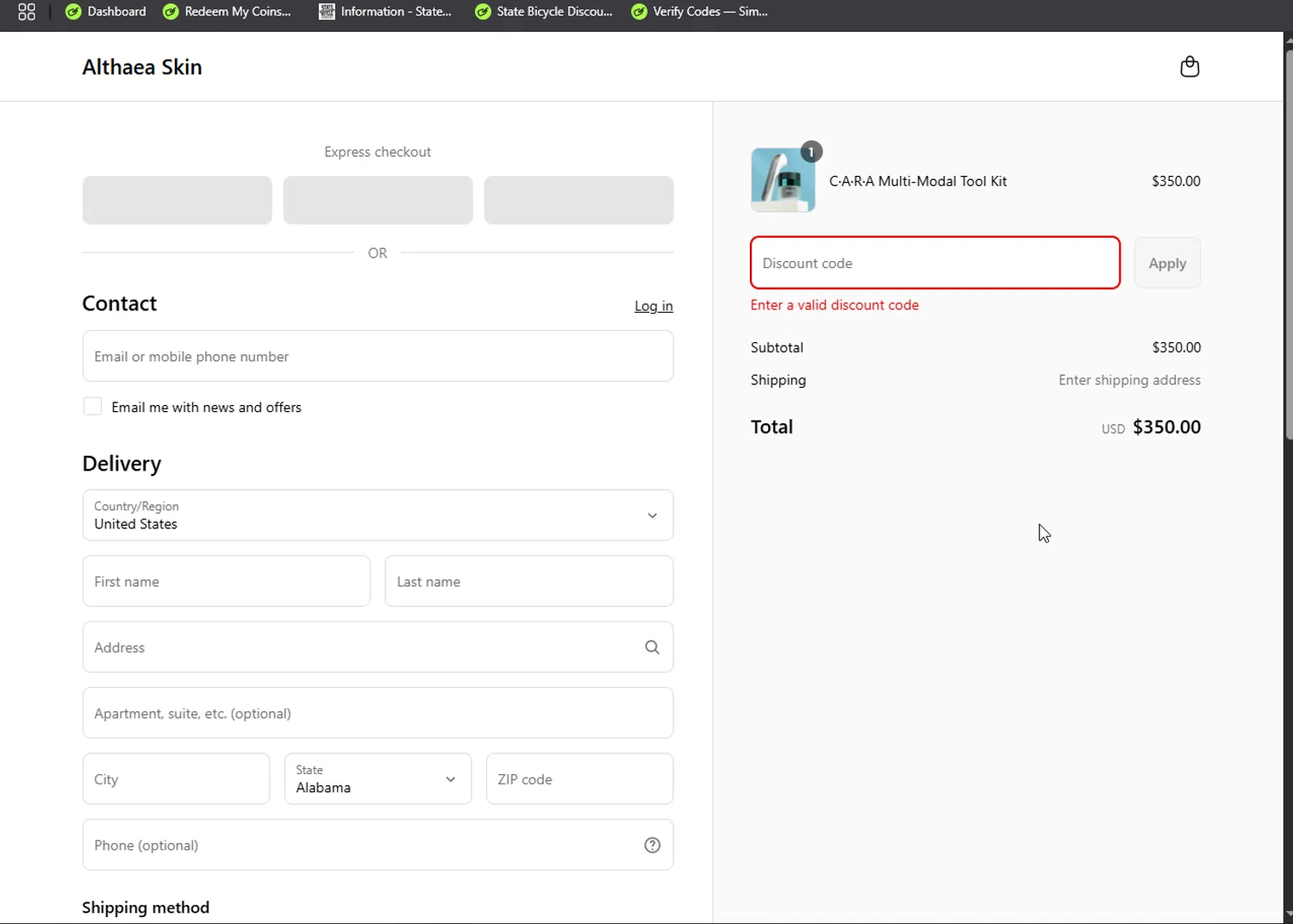Click the Total $350.00 amount

click(x=1166, y=427)
